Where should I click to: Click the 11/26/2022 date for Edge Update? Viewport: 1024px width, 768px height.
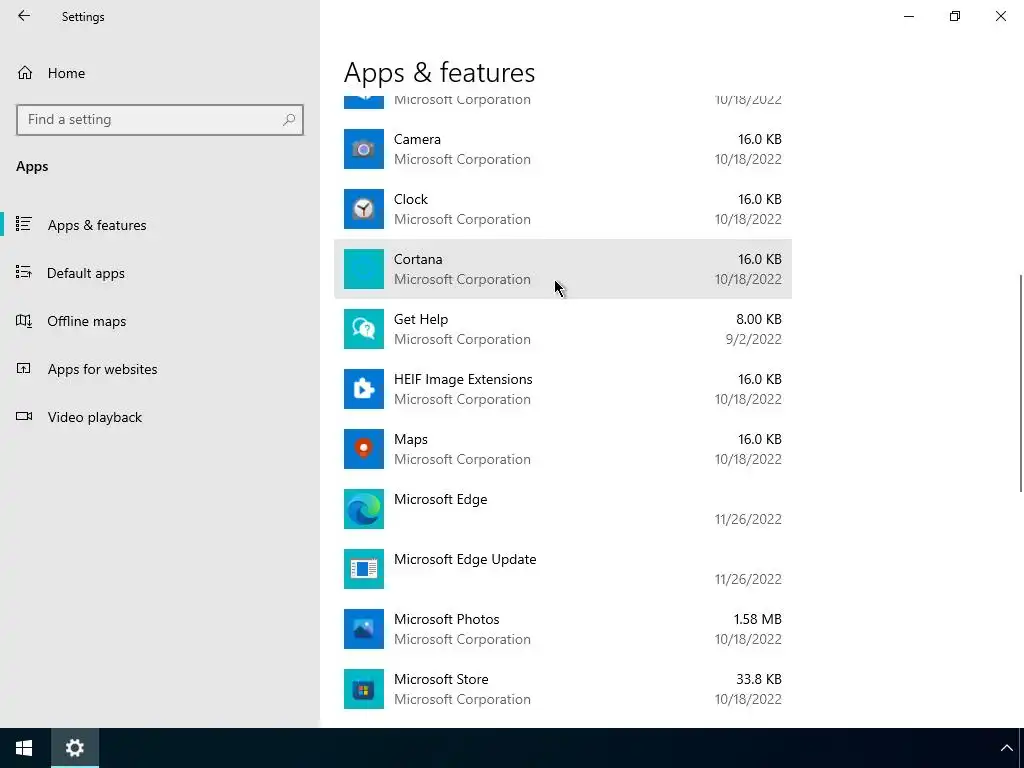[748, 579]
